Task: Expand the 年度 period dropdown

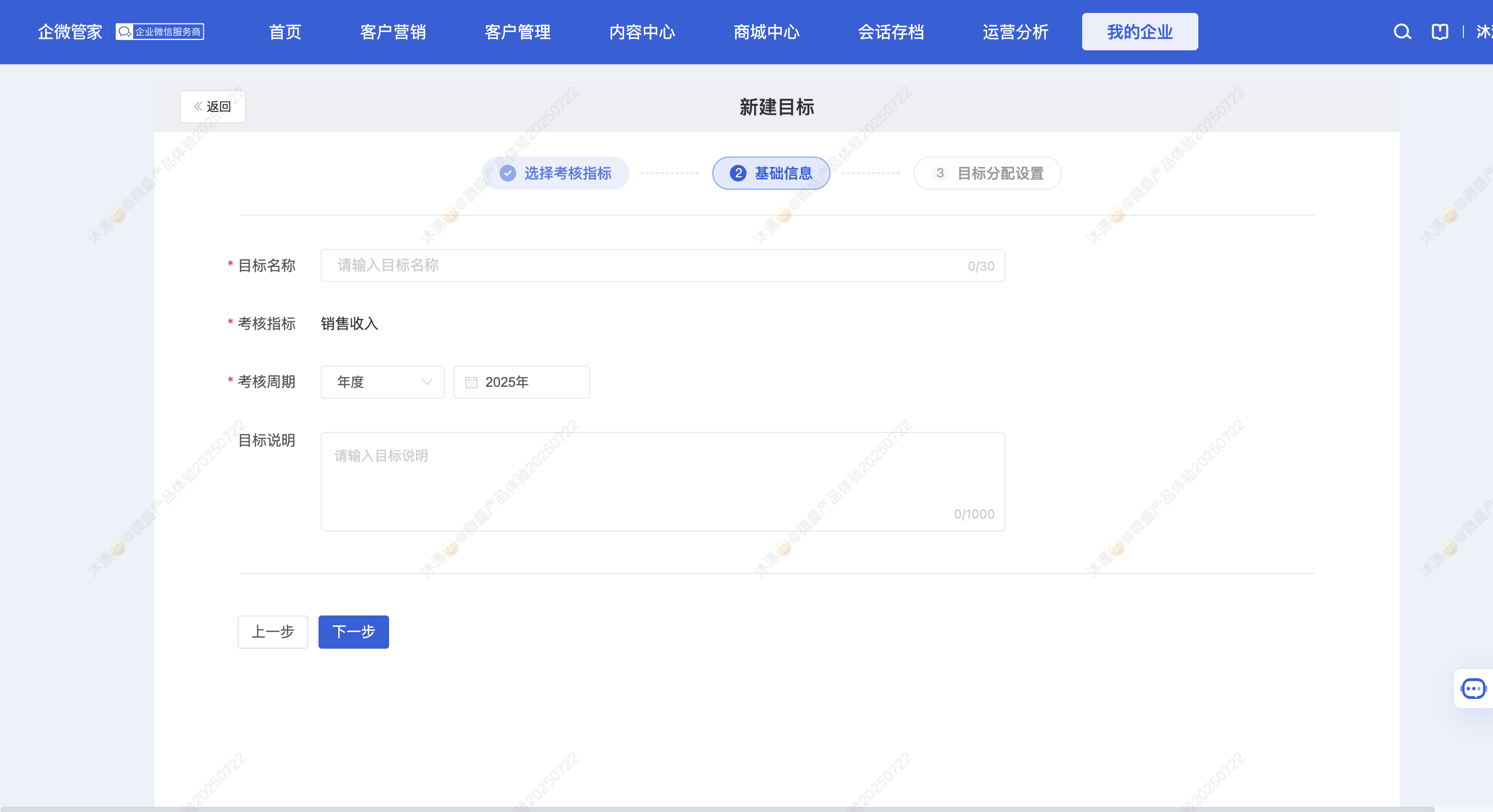Action: pyautogui.click(x=382, y=382)
